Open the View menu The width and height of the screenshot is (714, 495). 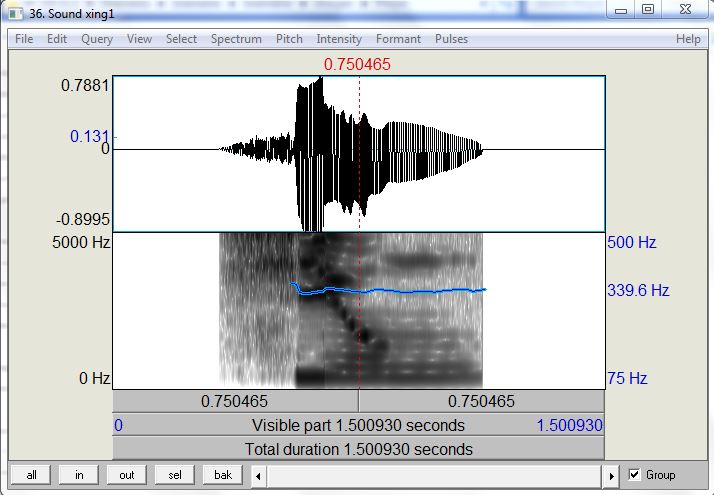point(139,39)
